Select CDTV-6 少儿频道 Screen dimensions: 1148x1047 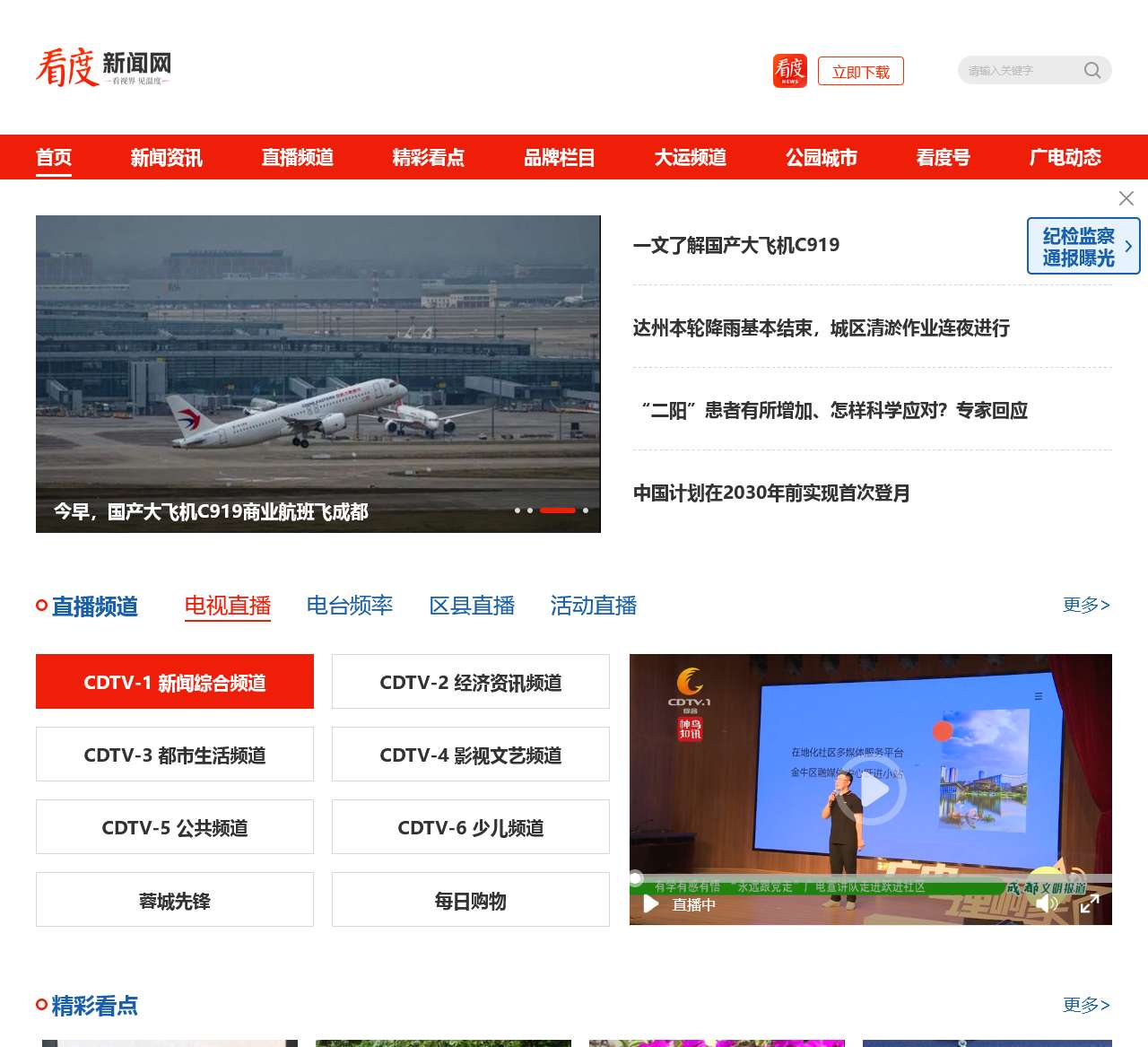(471, 827)
